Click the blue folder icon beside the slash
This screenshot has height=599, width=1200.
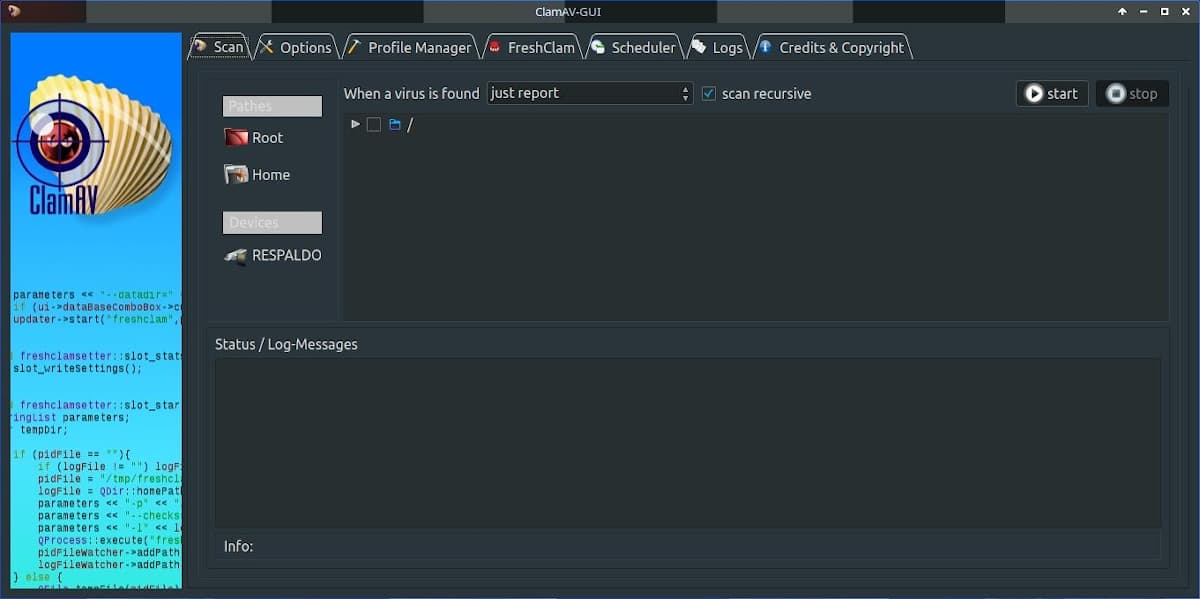[x=394, y=125]
